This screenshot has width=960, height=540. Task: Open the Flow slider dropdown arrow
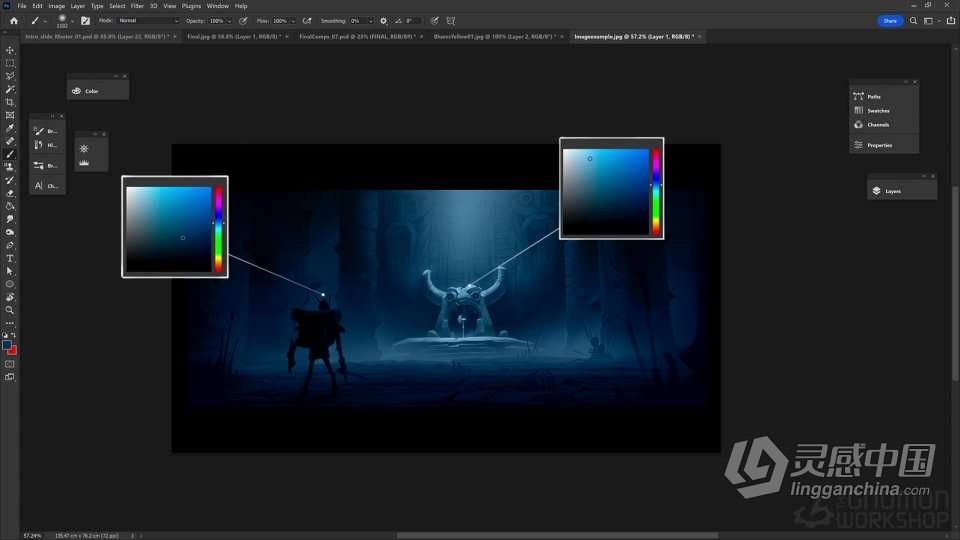point(293,21)
